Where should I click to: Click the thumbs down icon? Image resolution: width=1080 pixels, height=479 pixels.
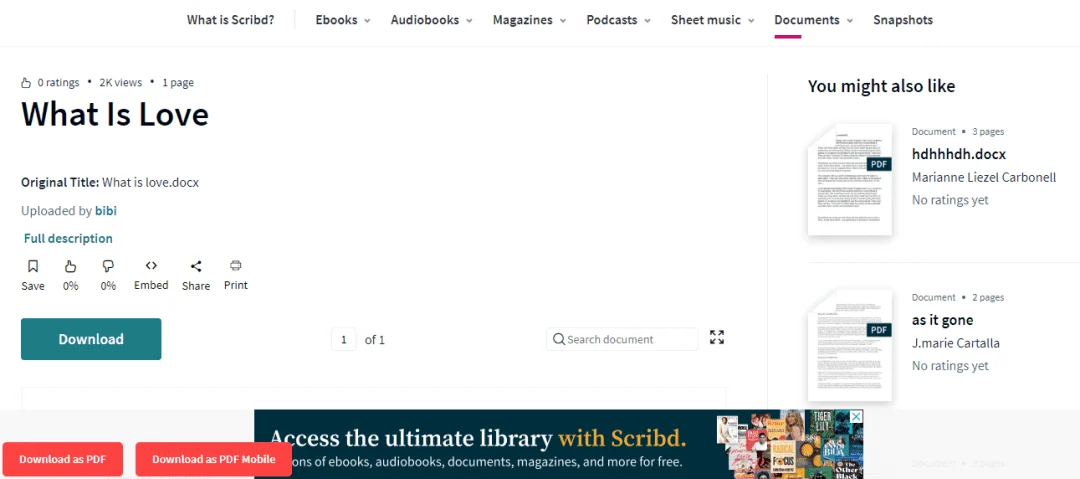108,266
